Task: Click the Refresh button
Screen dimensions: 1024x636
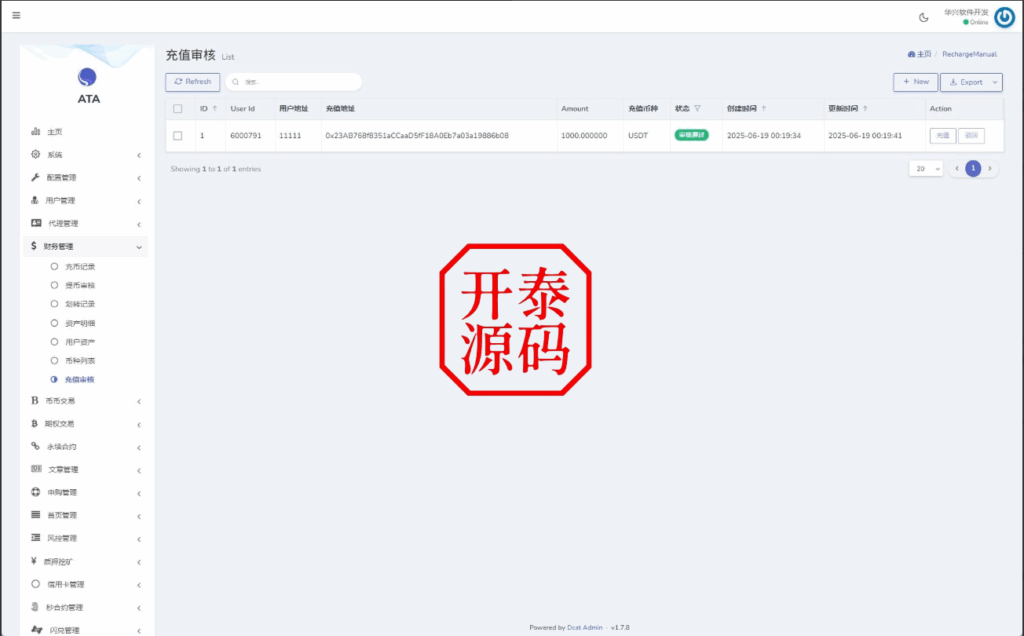Action: pos(193,82)
